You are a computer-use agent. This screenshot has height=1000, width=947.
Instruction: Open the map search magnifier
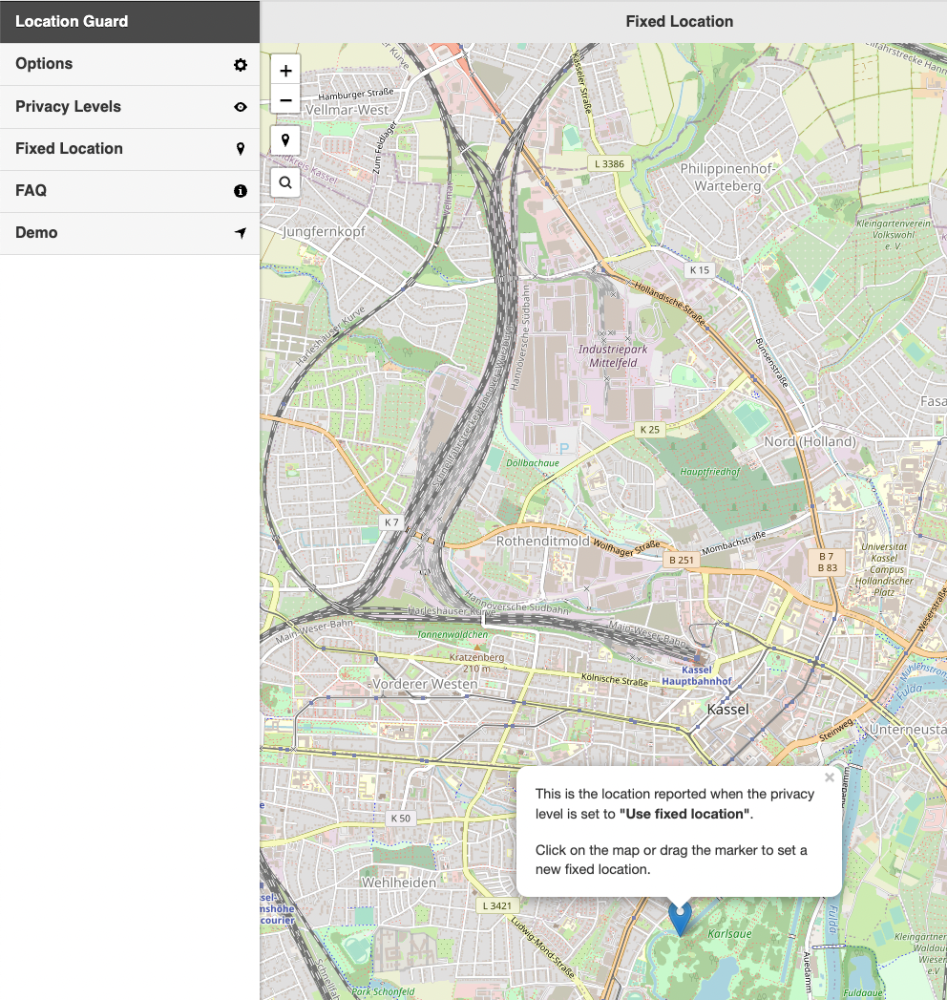(285, 182)
